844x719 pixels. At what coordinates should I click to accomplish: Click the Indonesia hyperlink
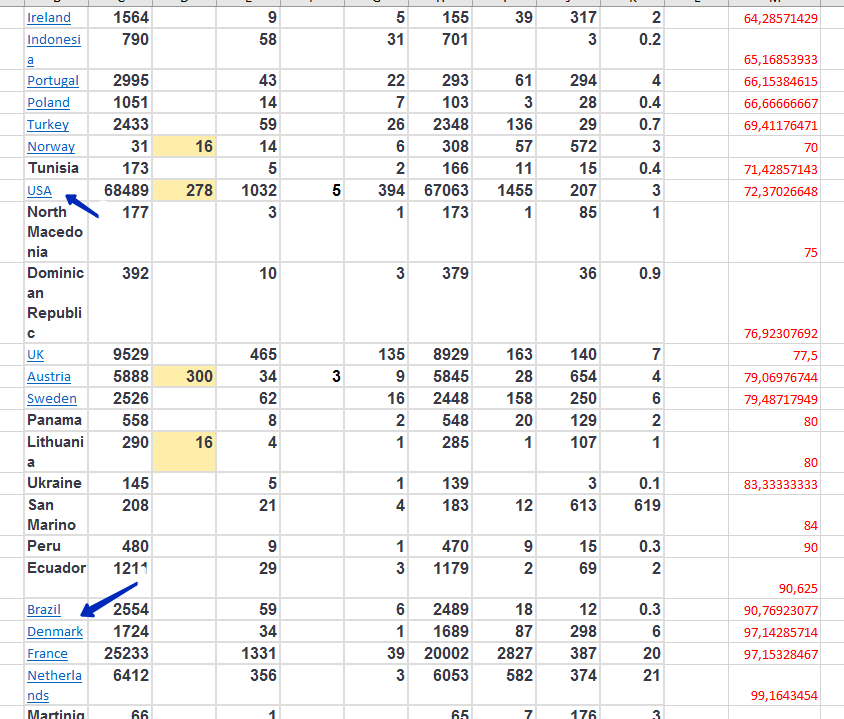tap(53, 40)
